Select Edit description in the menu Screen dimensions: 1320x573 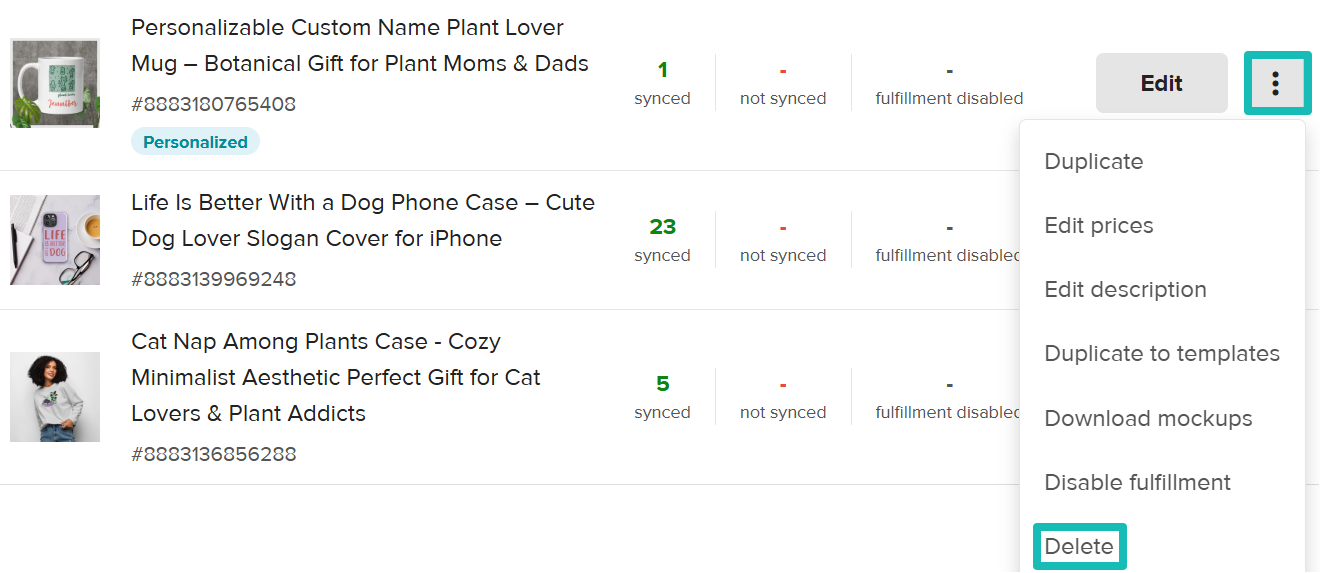tap(1125, 290)
